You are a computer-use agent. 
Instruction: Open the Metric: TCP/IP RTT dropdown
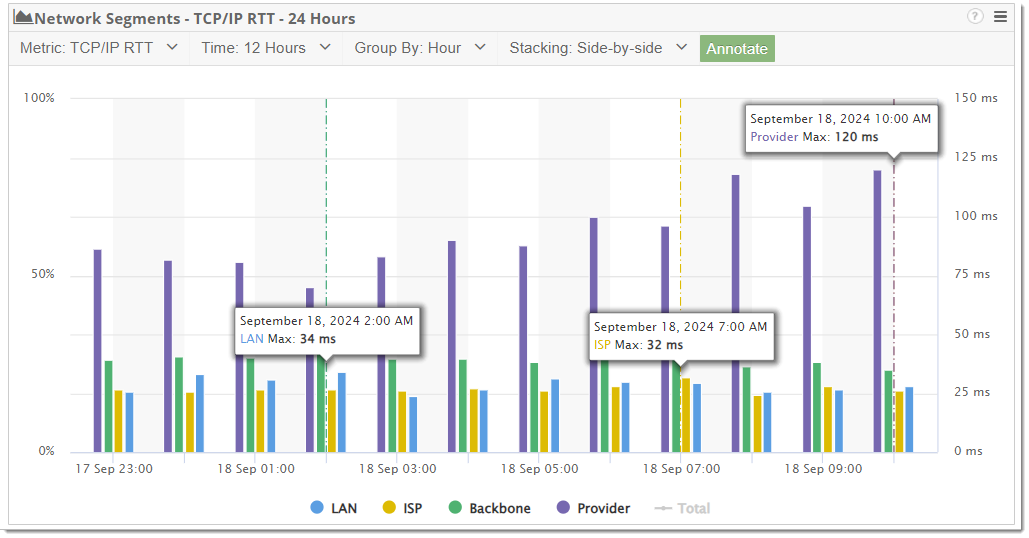(x=99, y=48)
